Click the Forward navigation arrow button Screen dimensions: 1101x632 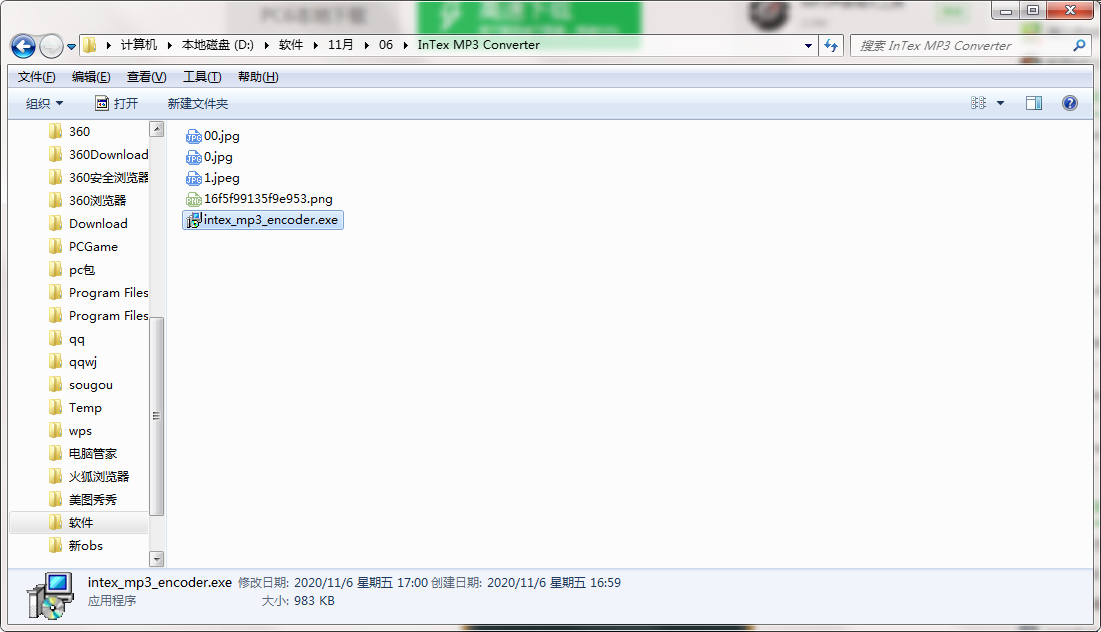coord(51,46)
